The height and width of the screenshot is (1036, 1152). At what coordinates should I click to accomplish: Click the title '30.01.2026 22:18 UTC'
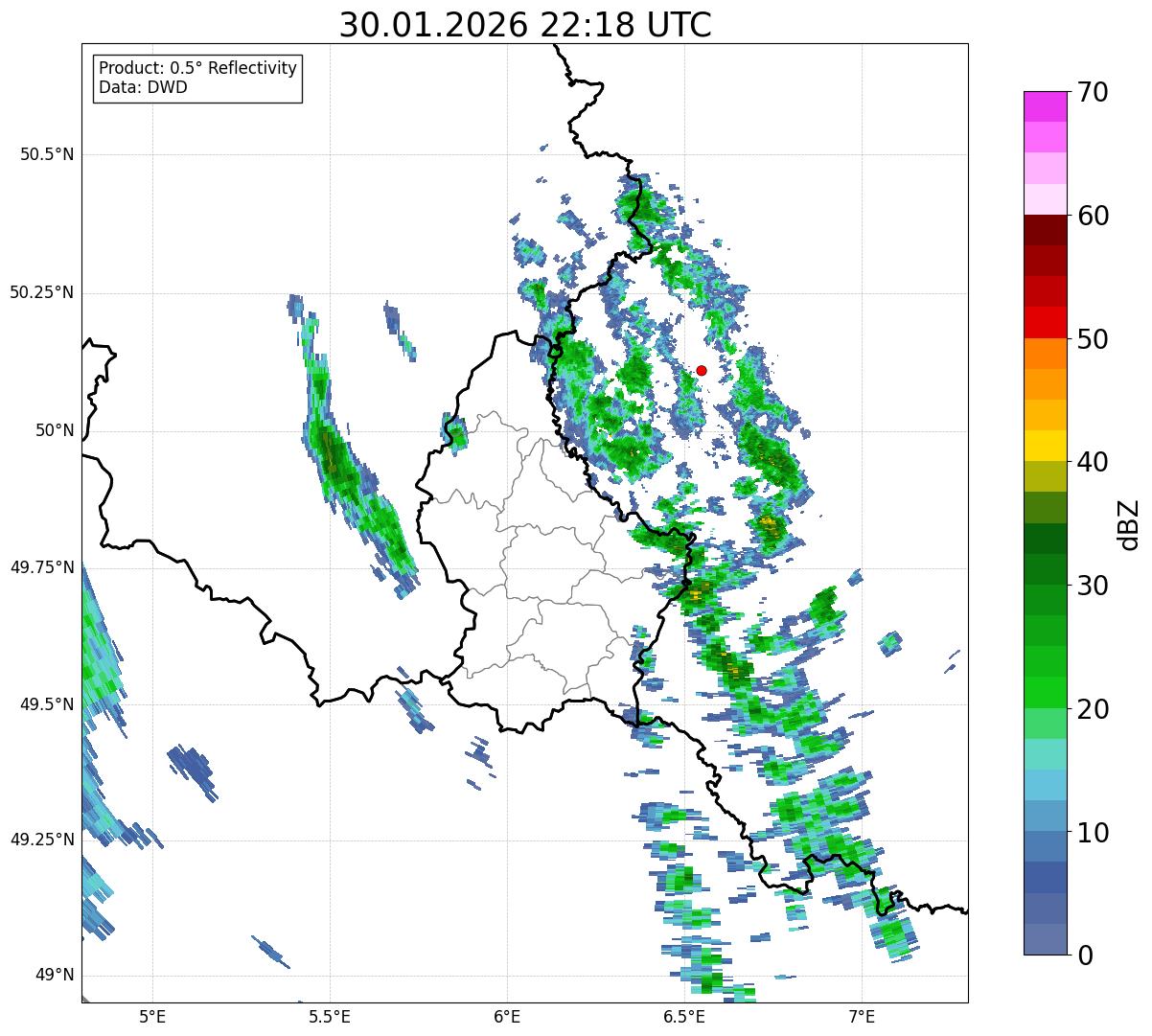point(525,25)
